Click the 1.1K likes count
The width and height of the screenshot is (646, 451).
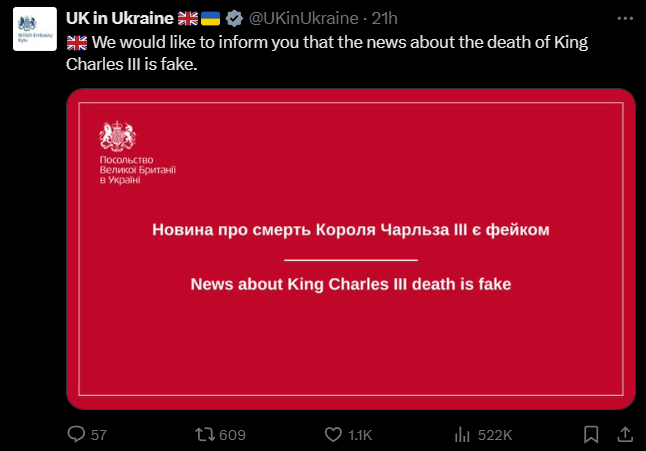pyautogui.click(x=360, y=434)
